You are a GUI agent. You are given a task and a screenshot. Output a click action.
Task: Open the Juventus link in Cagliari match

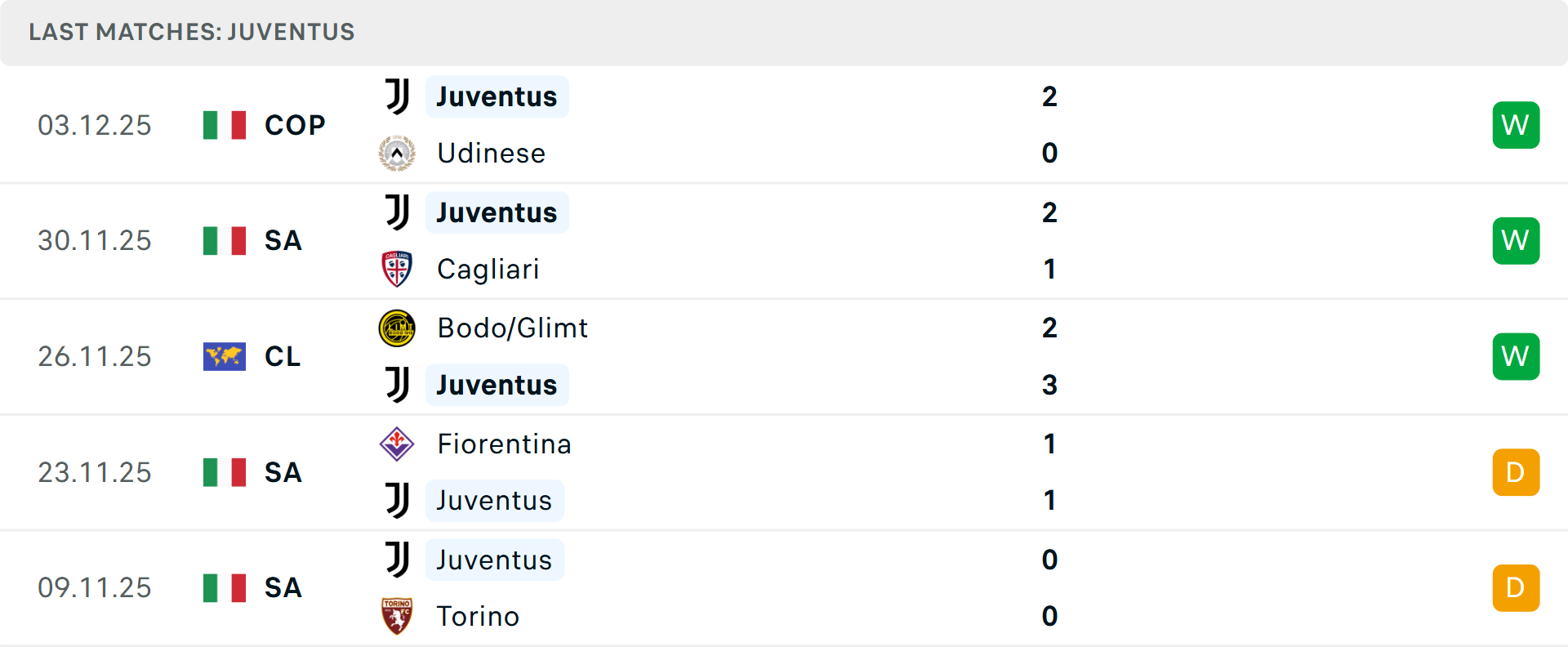point(497,212)
